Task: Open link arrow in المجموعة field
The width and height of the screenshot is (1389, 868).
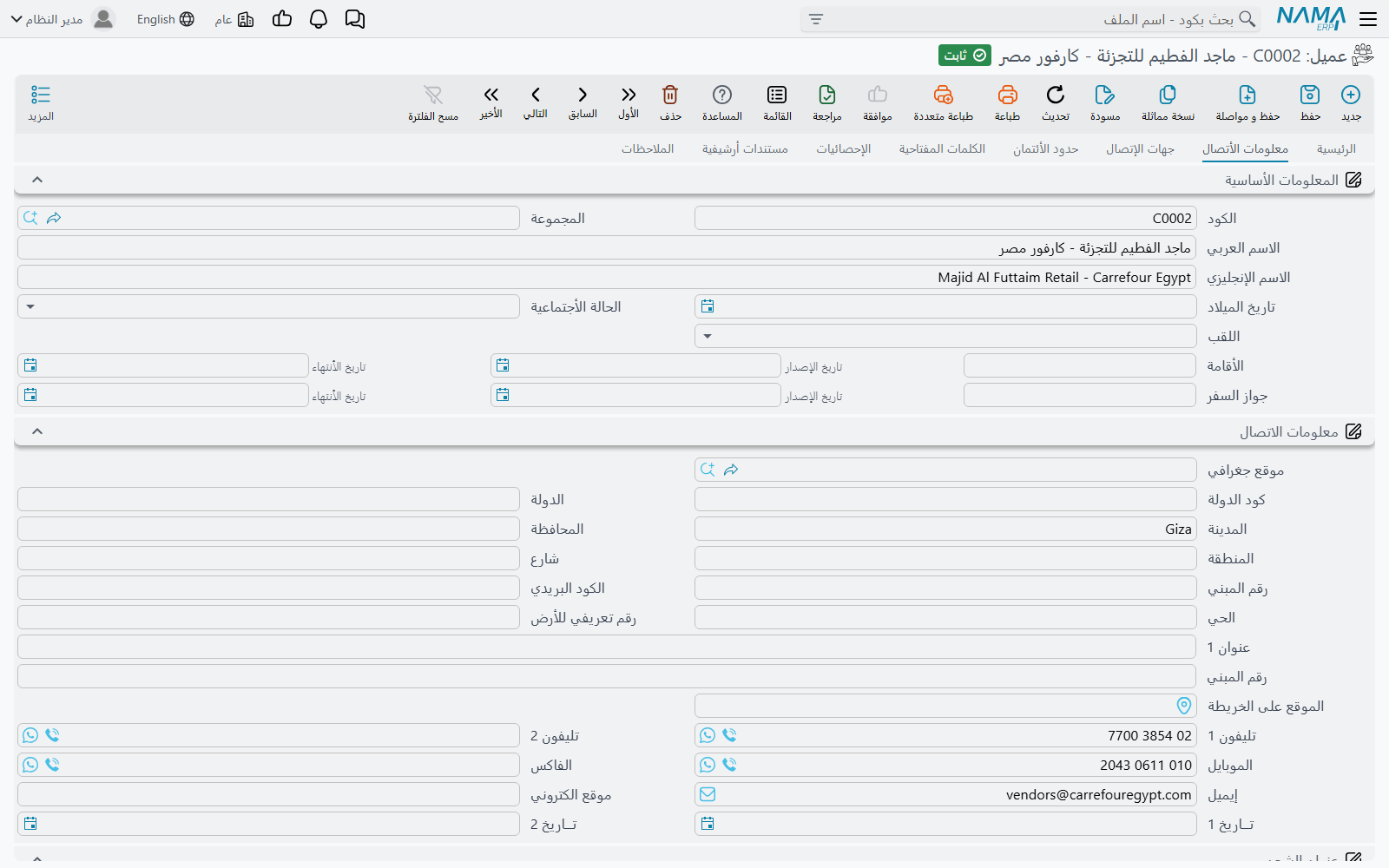Action: (54, 218)
